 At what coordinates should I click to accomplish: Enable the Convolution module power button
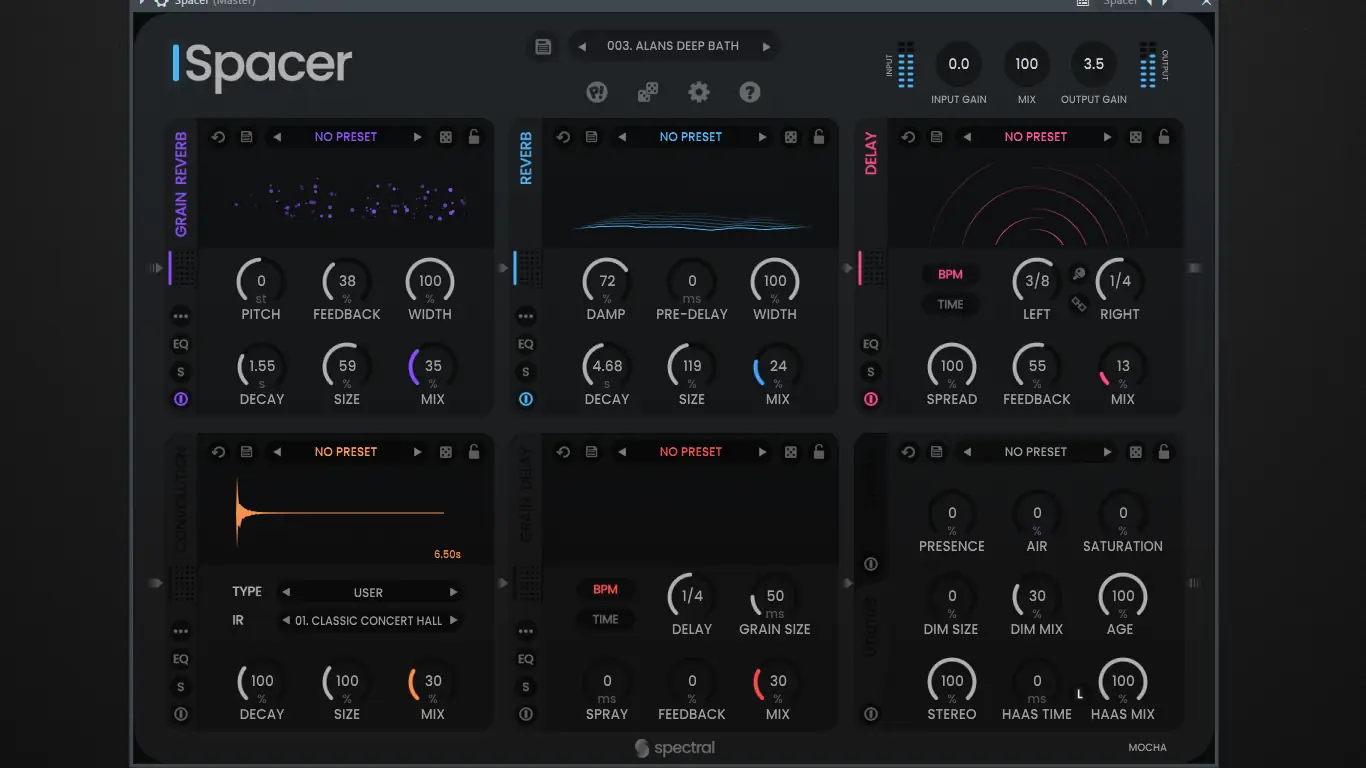[181, 714]
